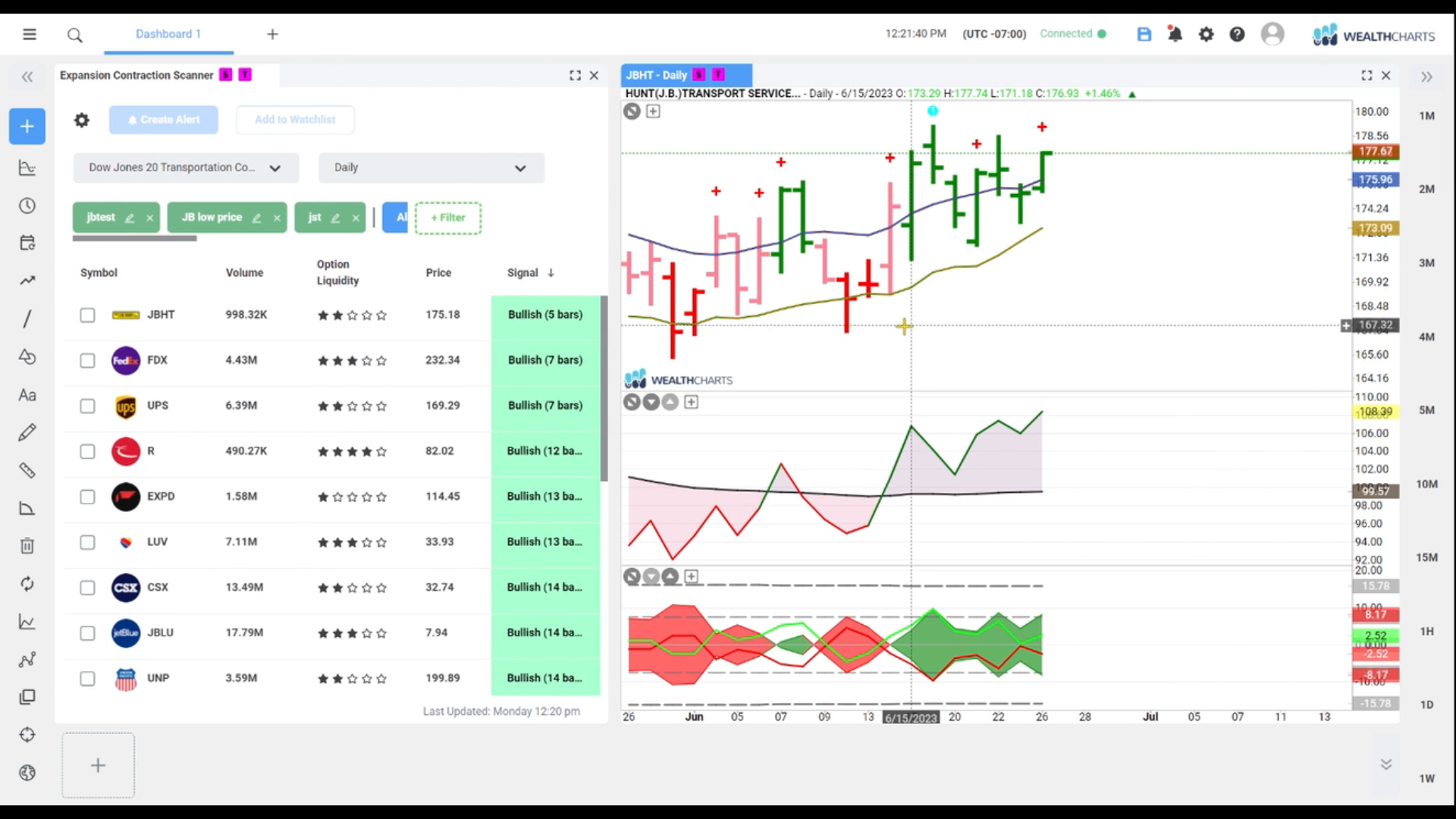Open the help question mark
1456x819 pixels.
[x=1237, y=34]
